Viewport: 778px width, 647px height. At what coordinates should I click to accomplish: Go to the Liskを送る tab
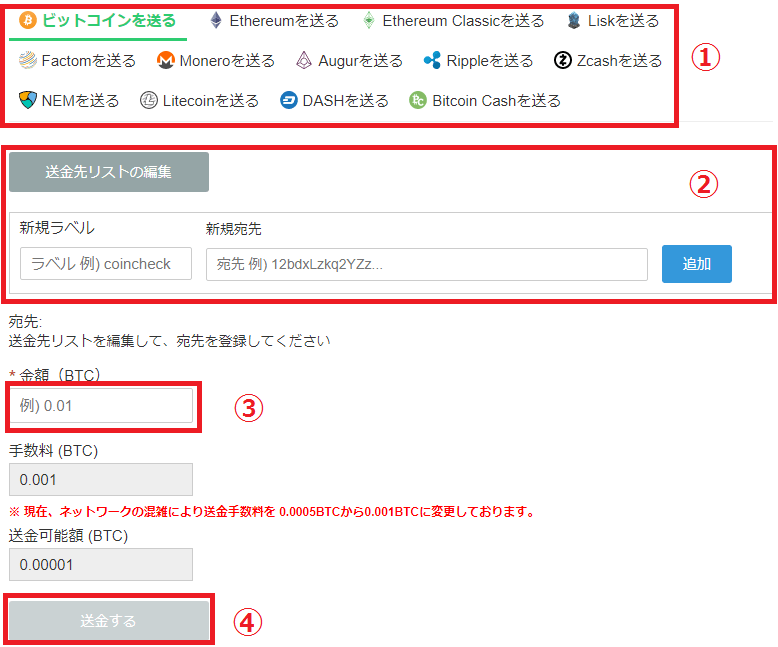[x=613, y=21]
